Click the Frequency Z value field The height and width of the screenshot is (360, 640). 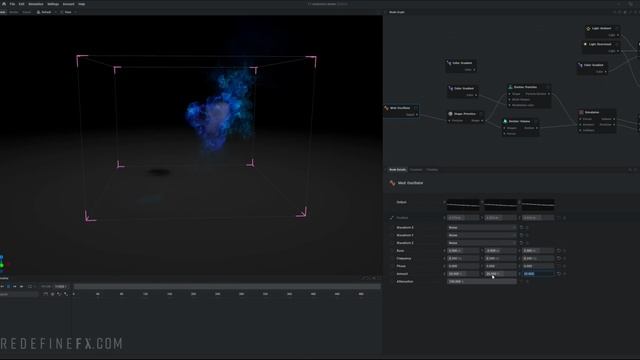pos(538,258)
